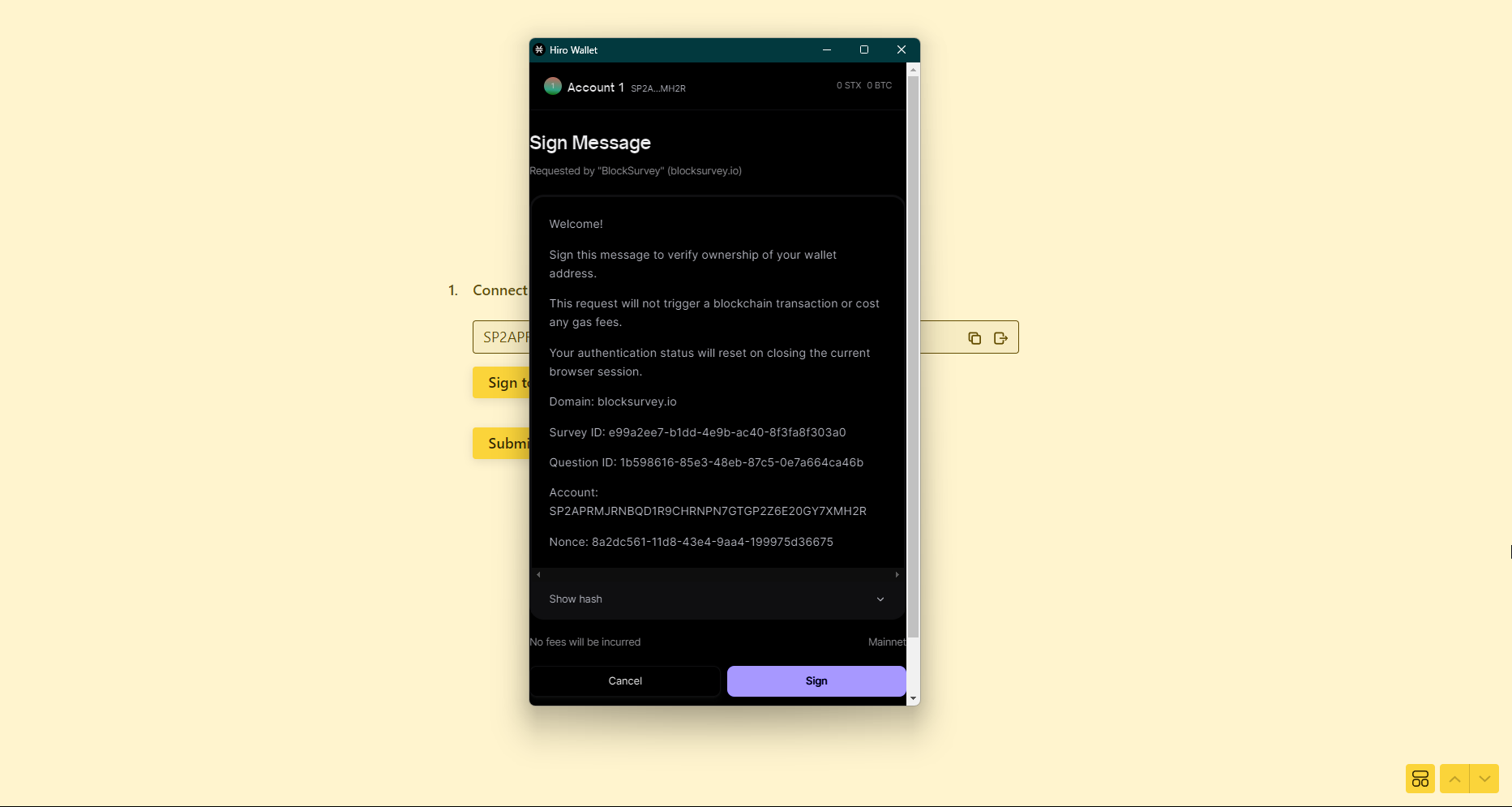
Task: Cancel the sign message request
Action: (625, 681)
